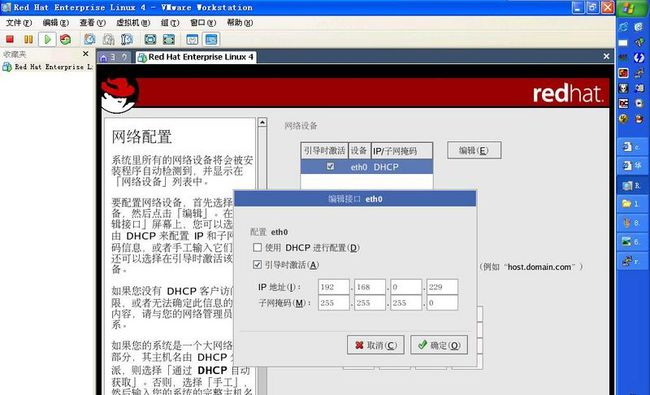650x395 pixels.
Task: Click IP address fourth octet field 229
Action: (442, 287)
